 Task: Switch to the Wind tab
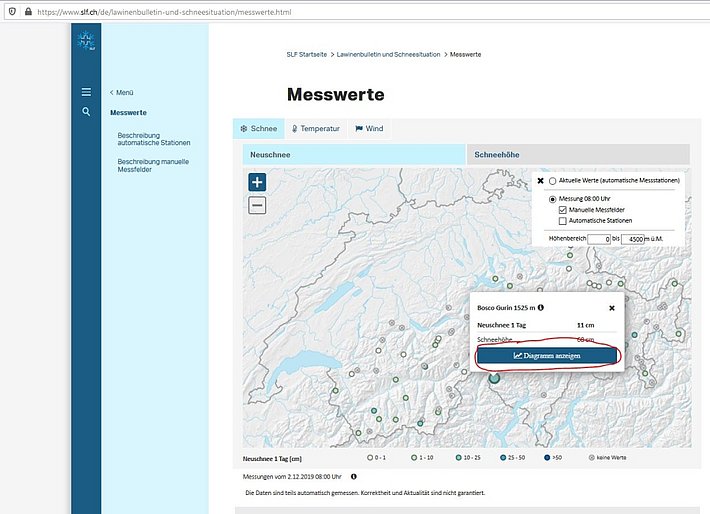369,129
